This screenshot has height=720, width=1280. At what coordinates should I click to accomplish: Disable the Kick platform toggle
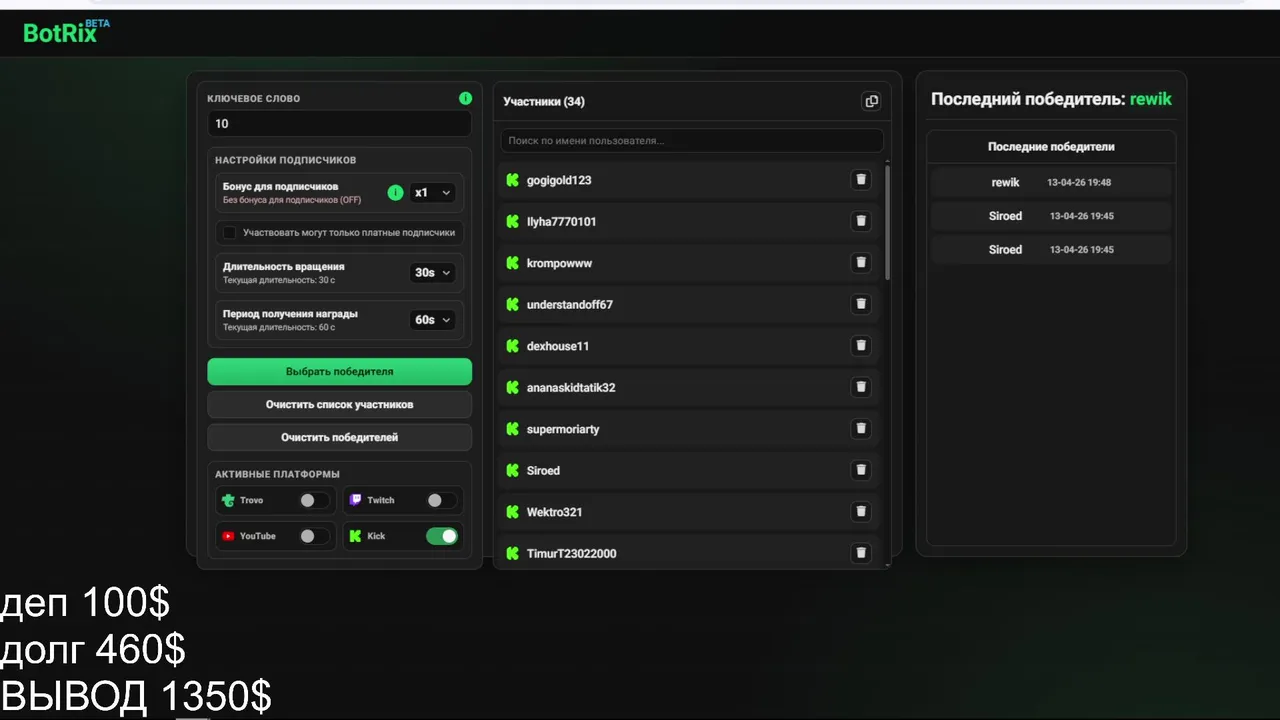click(x=442, y=536)
